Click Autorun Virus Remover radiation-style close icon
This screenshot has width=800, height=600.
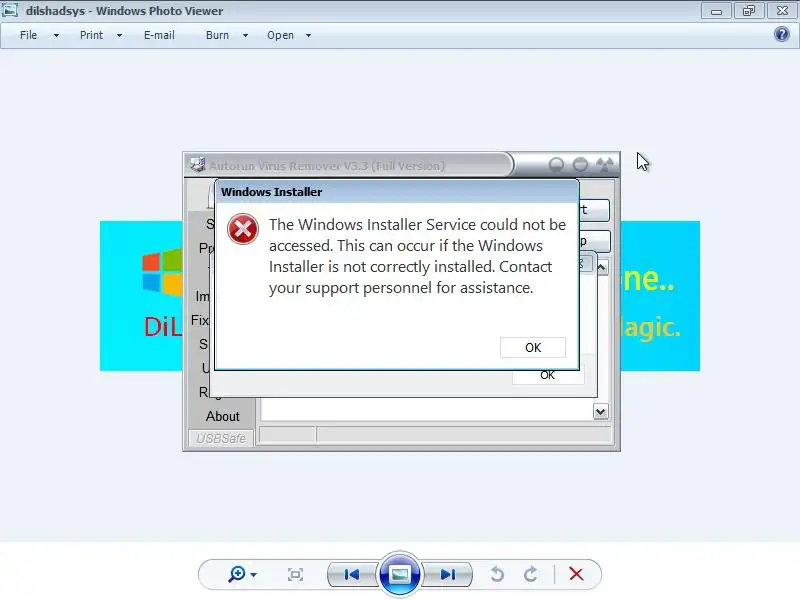605,164
